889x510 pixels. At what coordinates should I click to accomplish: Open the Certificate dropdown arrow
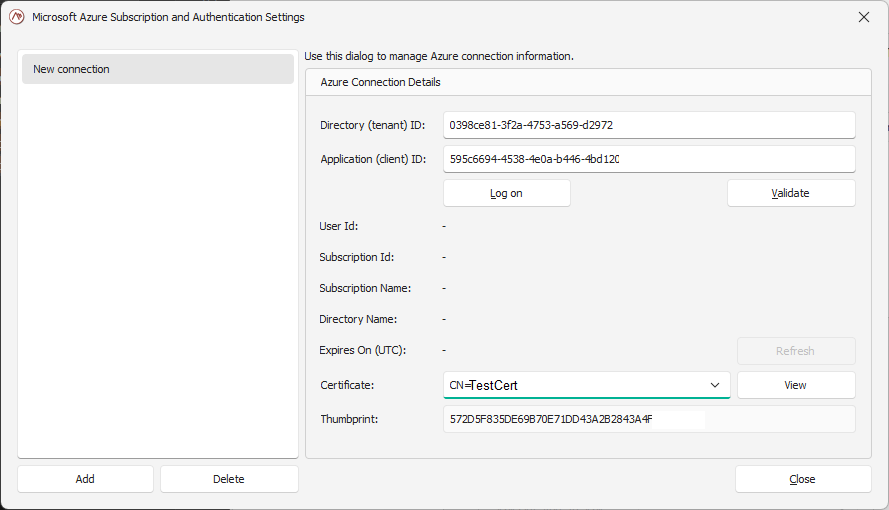[714, 385]
